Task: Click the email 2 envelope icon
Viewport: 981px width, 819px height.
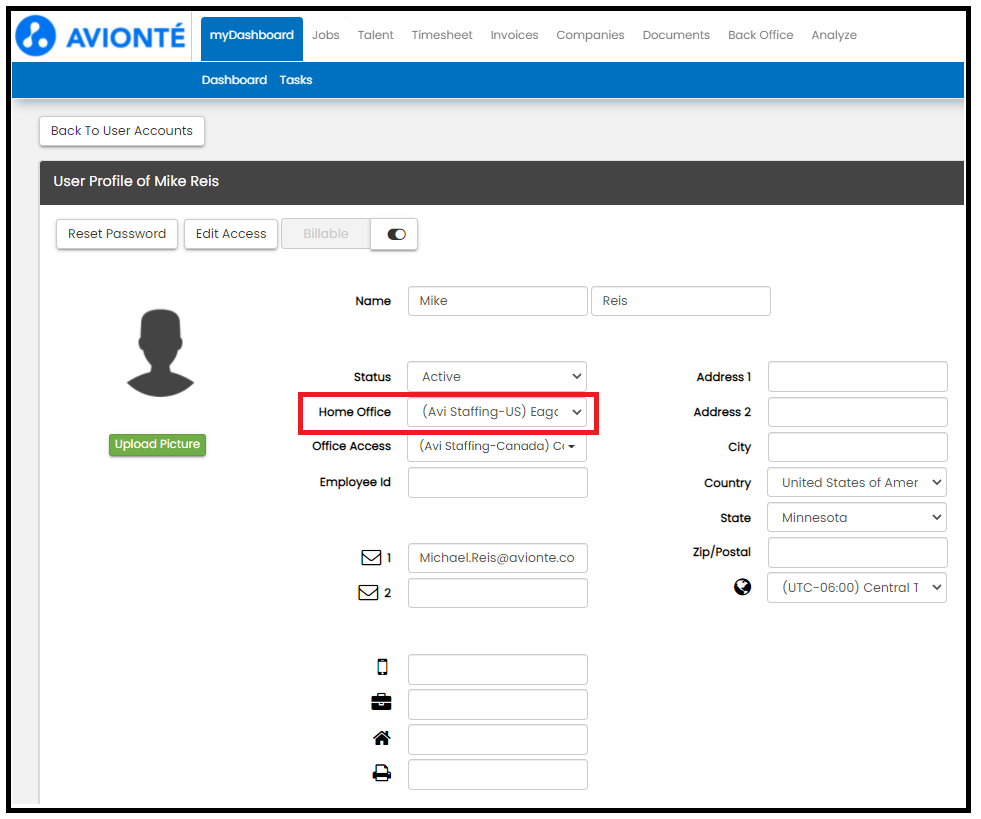Action: point(368,593)
